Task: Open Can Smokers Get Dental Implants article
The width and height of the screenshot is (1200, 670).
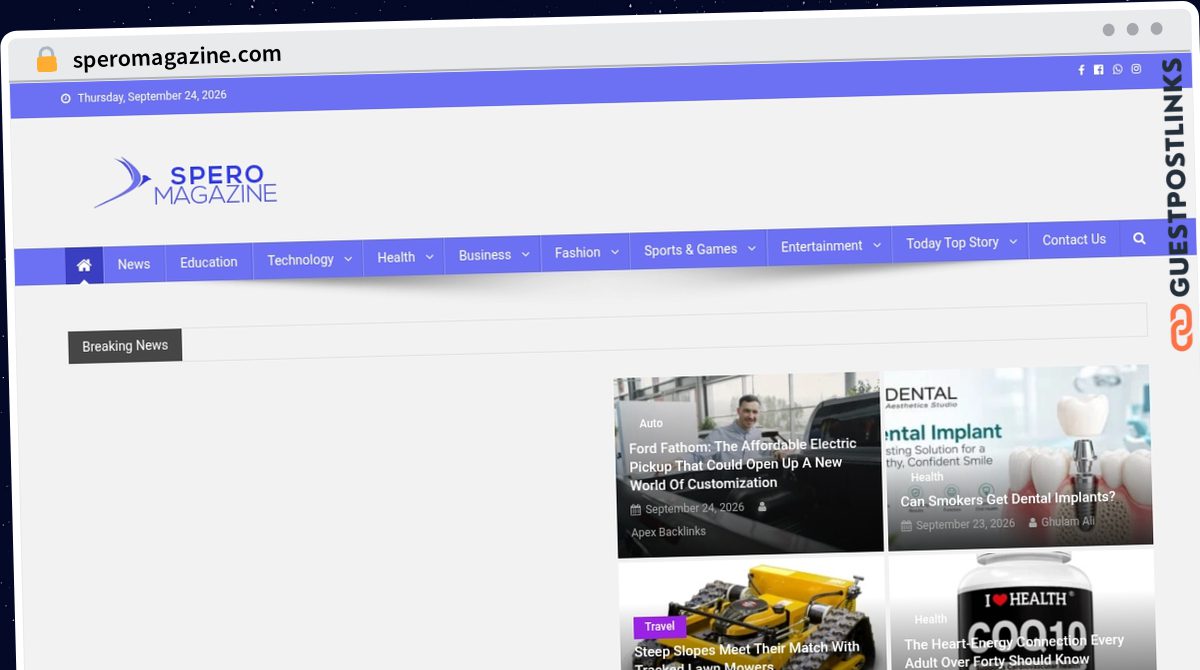Action: pos(1008,498)
